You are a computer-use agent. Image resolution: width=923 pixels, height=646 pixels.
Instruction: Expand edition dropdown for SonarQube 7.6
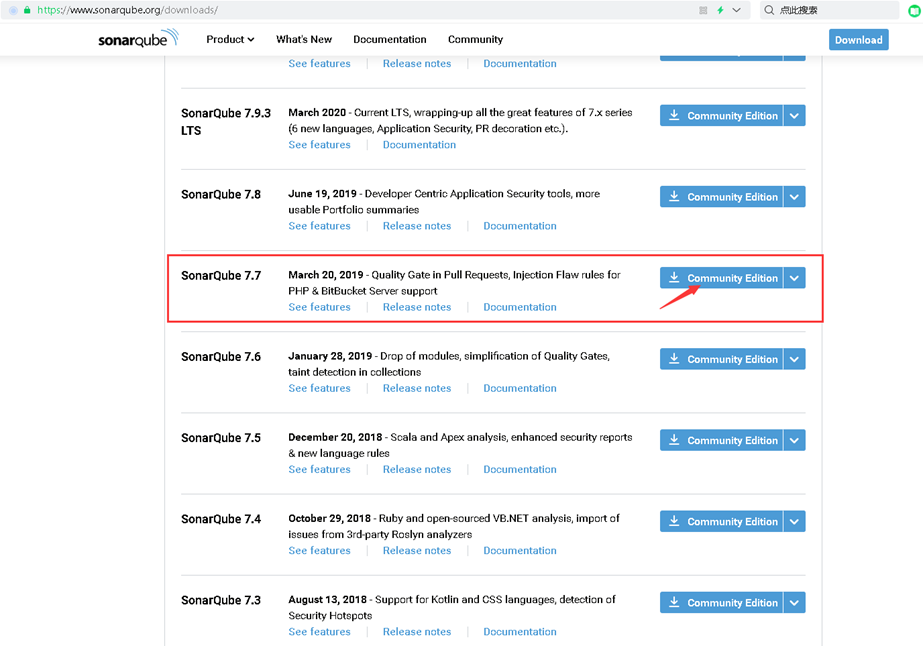pos(795,360)
